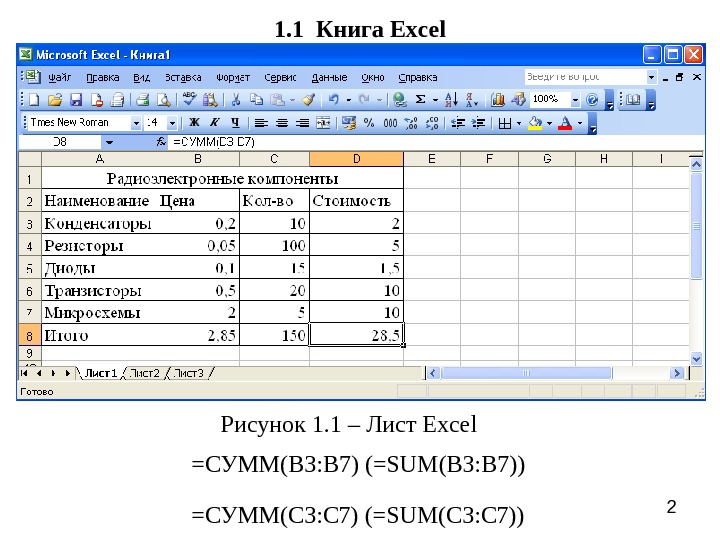Click the Research book icon on the toolbar
Image resolution: width=720 pixels, height=540 pixels.
coord(633,100)
